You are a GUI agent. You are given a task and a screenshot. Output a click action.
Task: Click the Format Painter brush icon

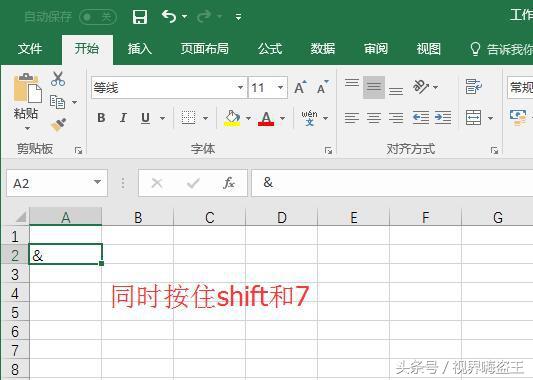click(58, 124)
